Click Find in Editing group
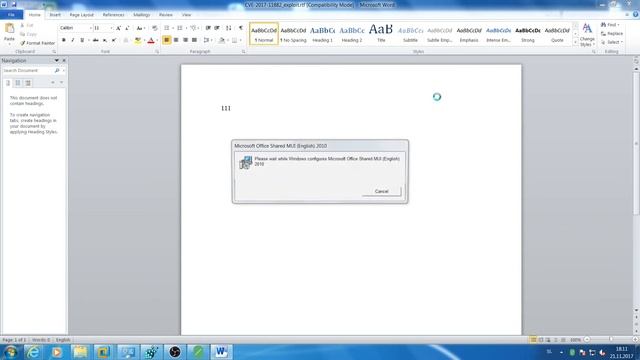 610,25
